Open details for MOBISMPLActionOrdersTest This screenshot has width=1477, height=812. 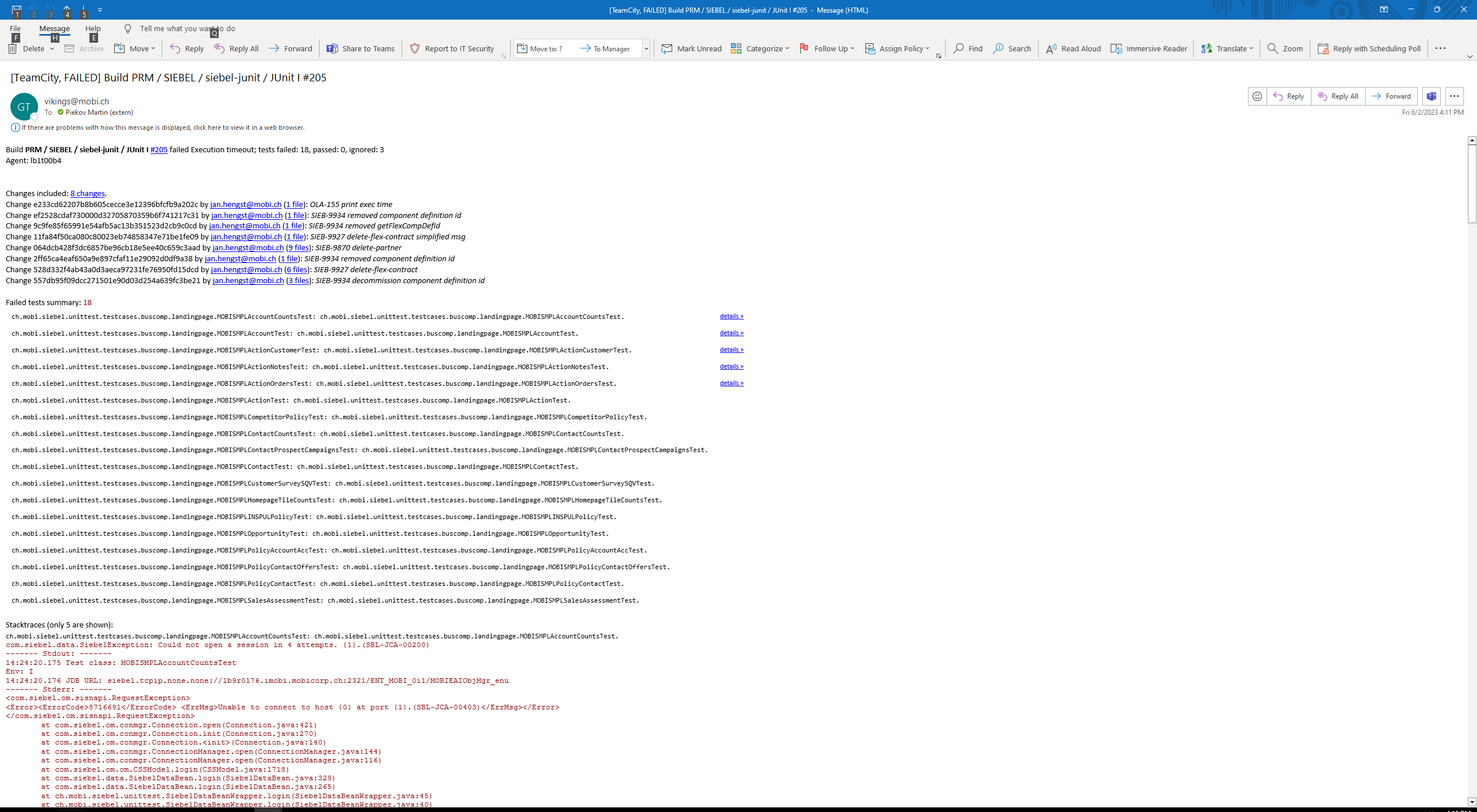tap(732, 383)
